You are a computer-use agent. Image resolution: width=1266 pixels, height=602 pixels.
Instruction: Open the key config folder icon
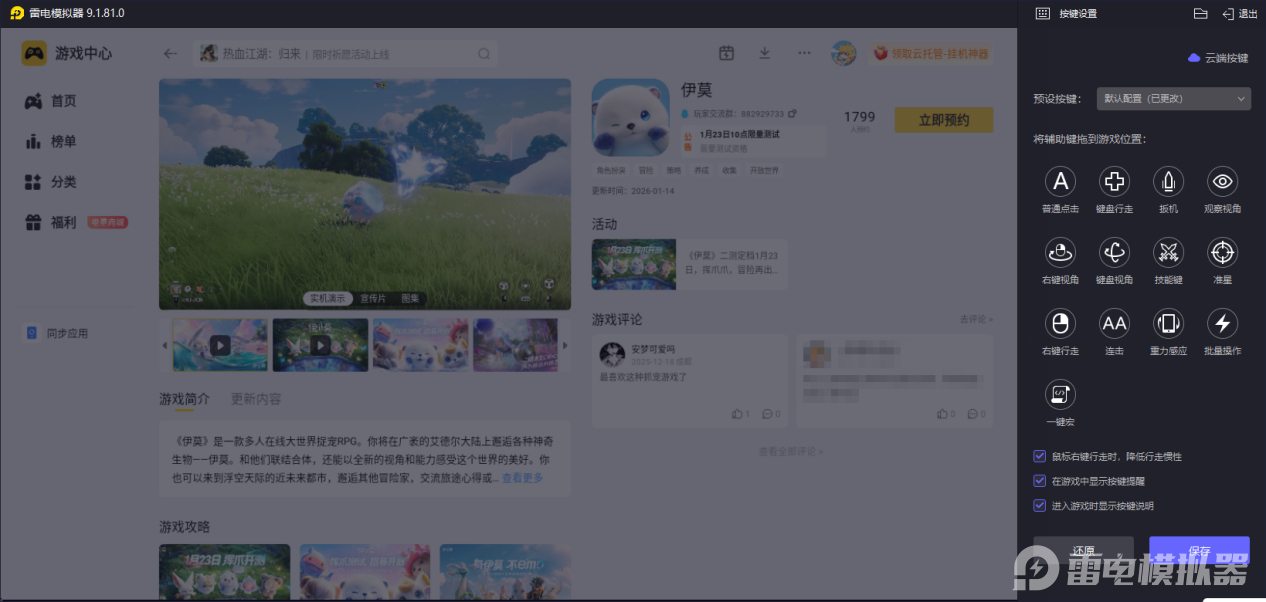pos(1201,13)
